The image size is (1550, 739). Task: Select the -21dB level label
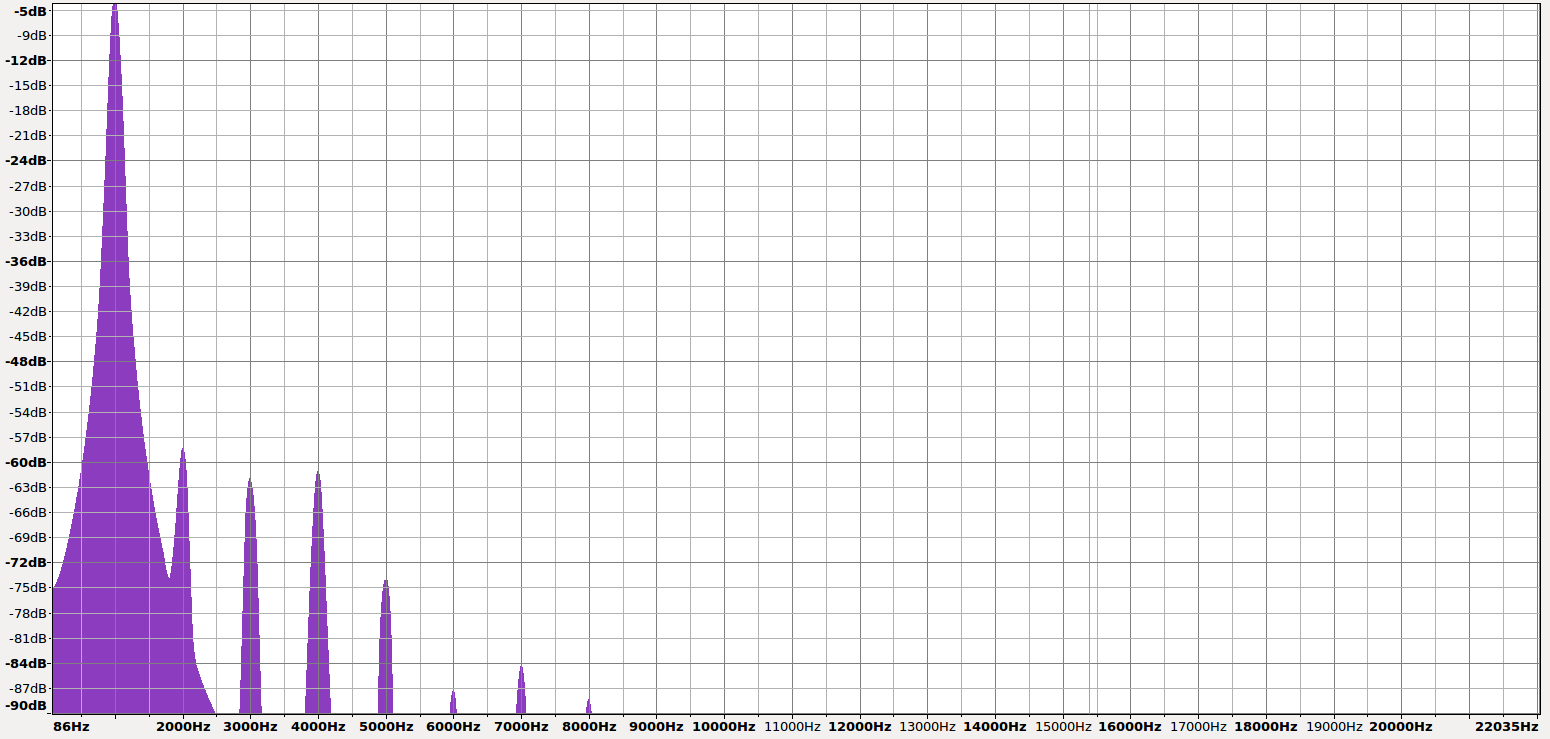tap(27, 135)
